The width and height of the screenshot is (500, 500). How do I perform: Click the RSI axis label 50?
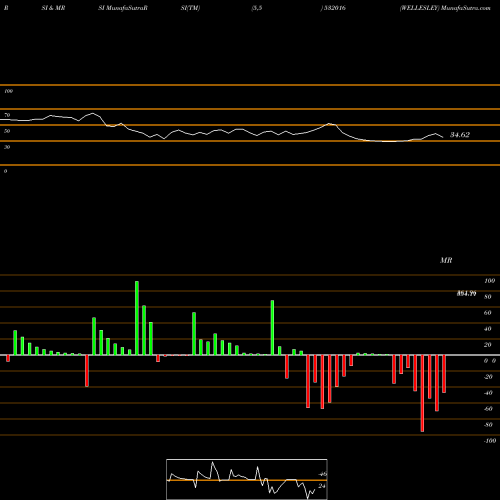[x=7, y=131]
